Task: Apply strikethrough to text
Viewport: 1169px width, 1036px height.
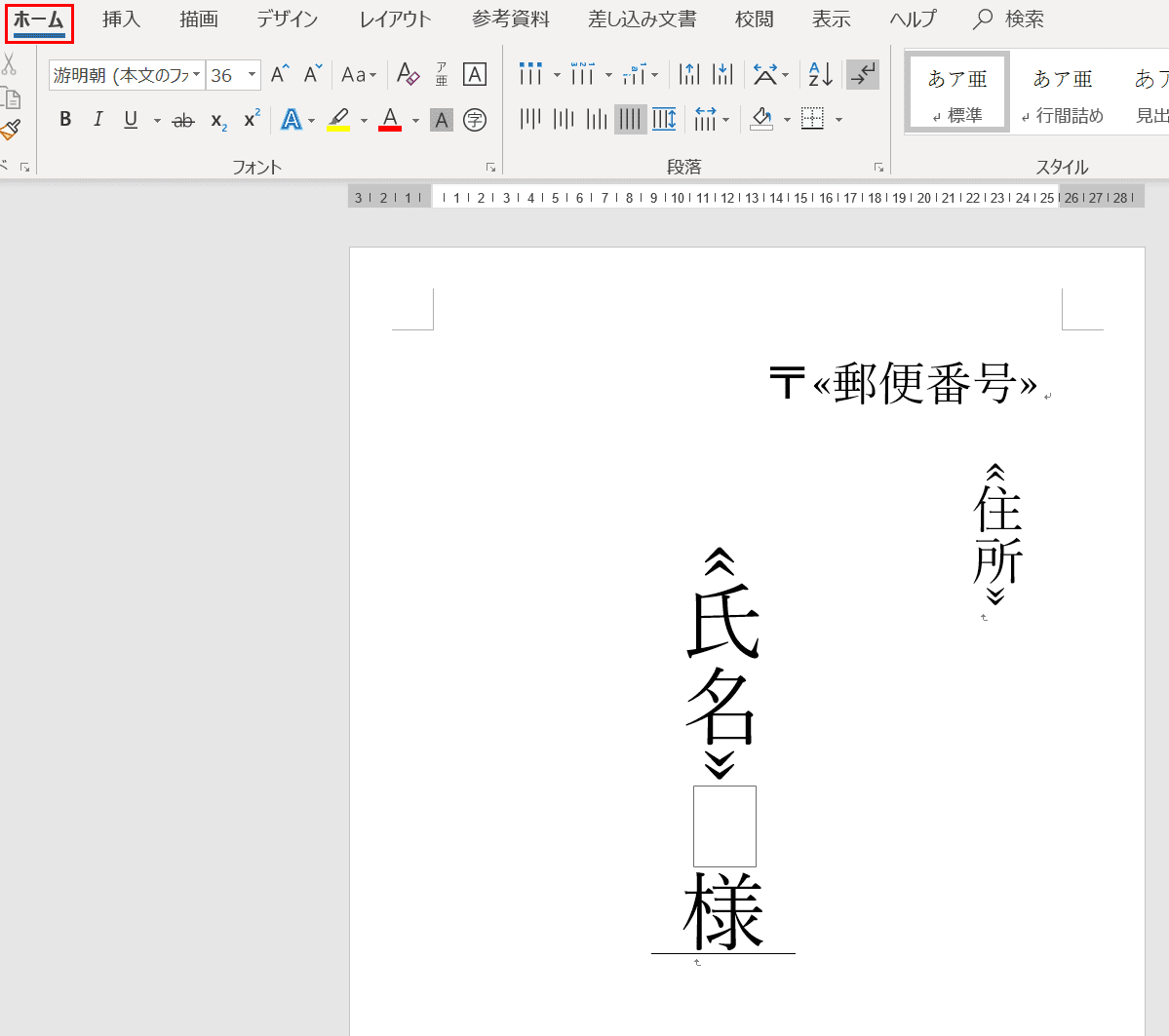Action: point(182,119)
